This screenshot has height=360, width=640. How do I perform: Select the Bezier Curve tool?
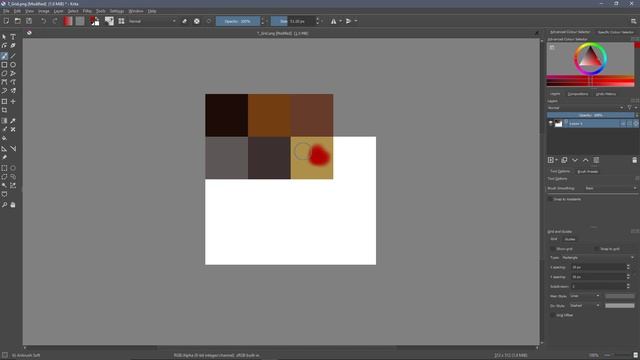coord(4,82)
